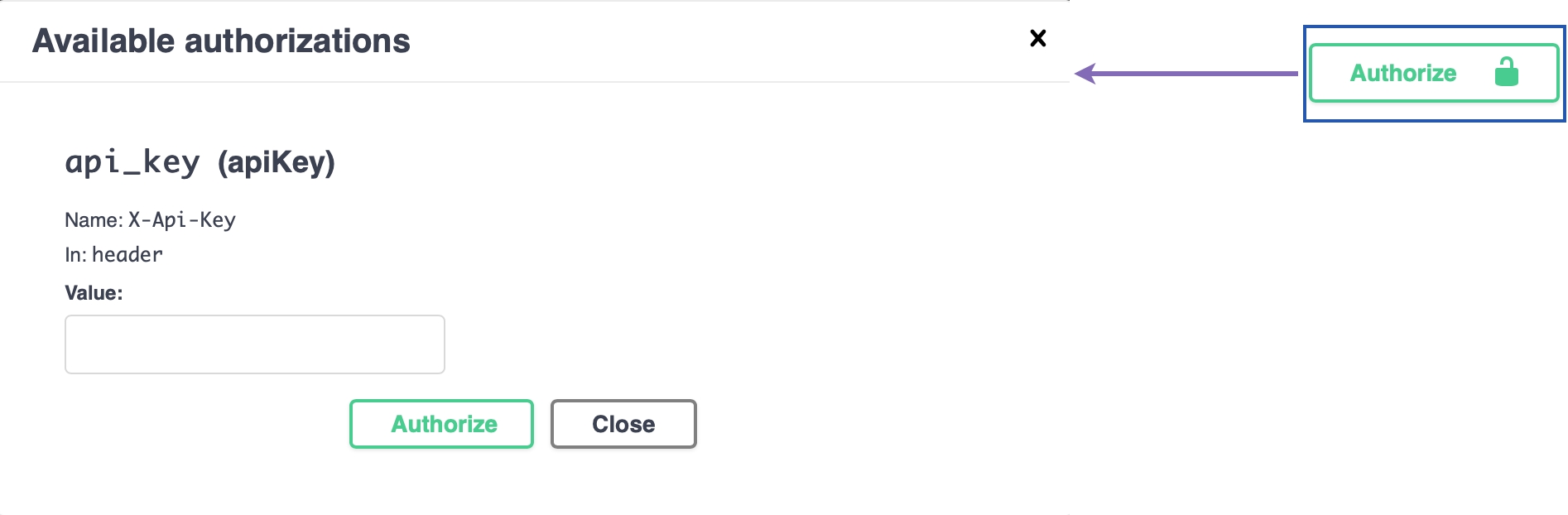Select the X-Api-Key header name text
Viewport: 1568px width, 515px height.
click(x=182, y=220)
